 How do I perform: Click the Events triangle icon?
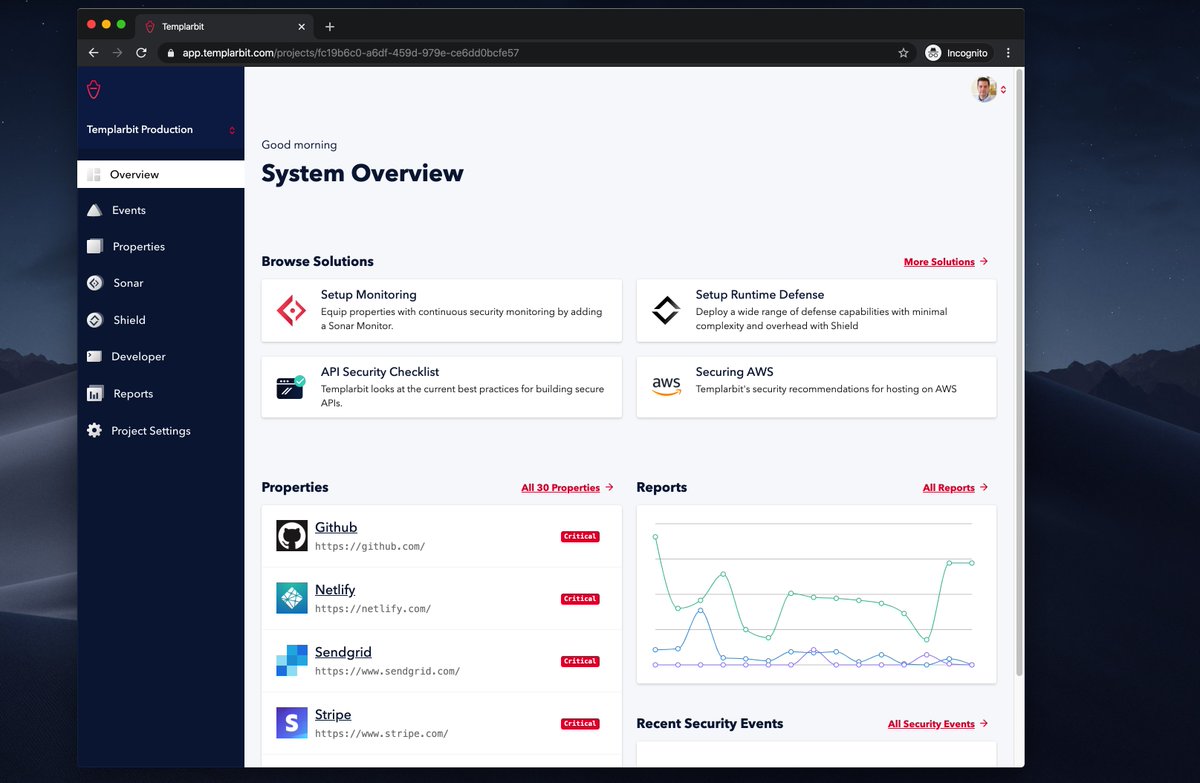(94, 210)
